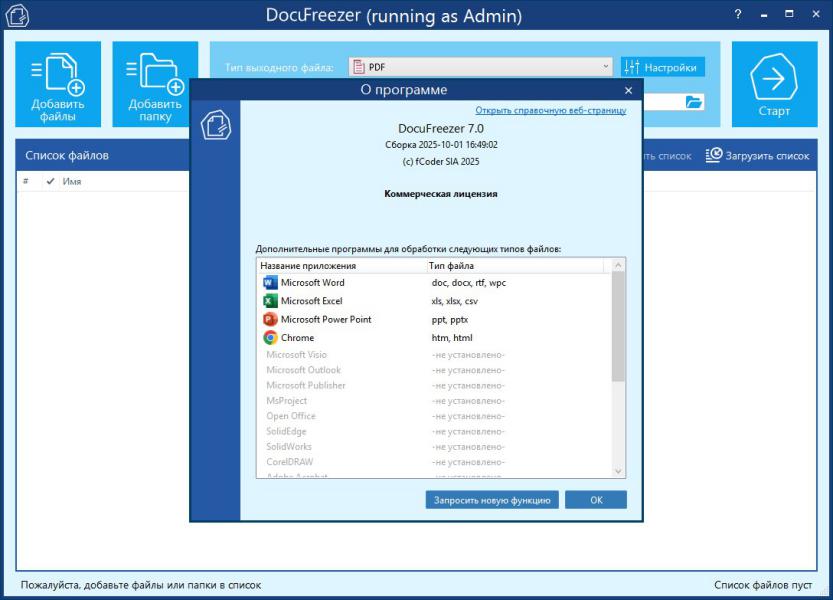Toggle the checkmark column header in the file list
Screen dimensions: 833x600
[50, 182]
